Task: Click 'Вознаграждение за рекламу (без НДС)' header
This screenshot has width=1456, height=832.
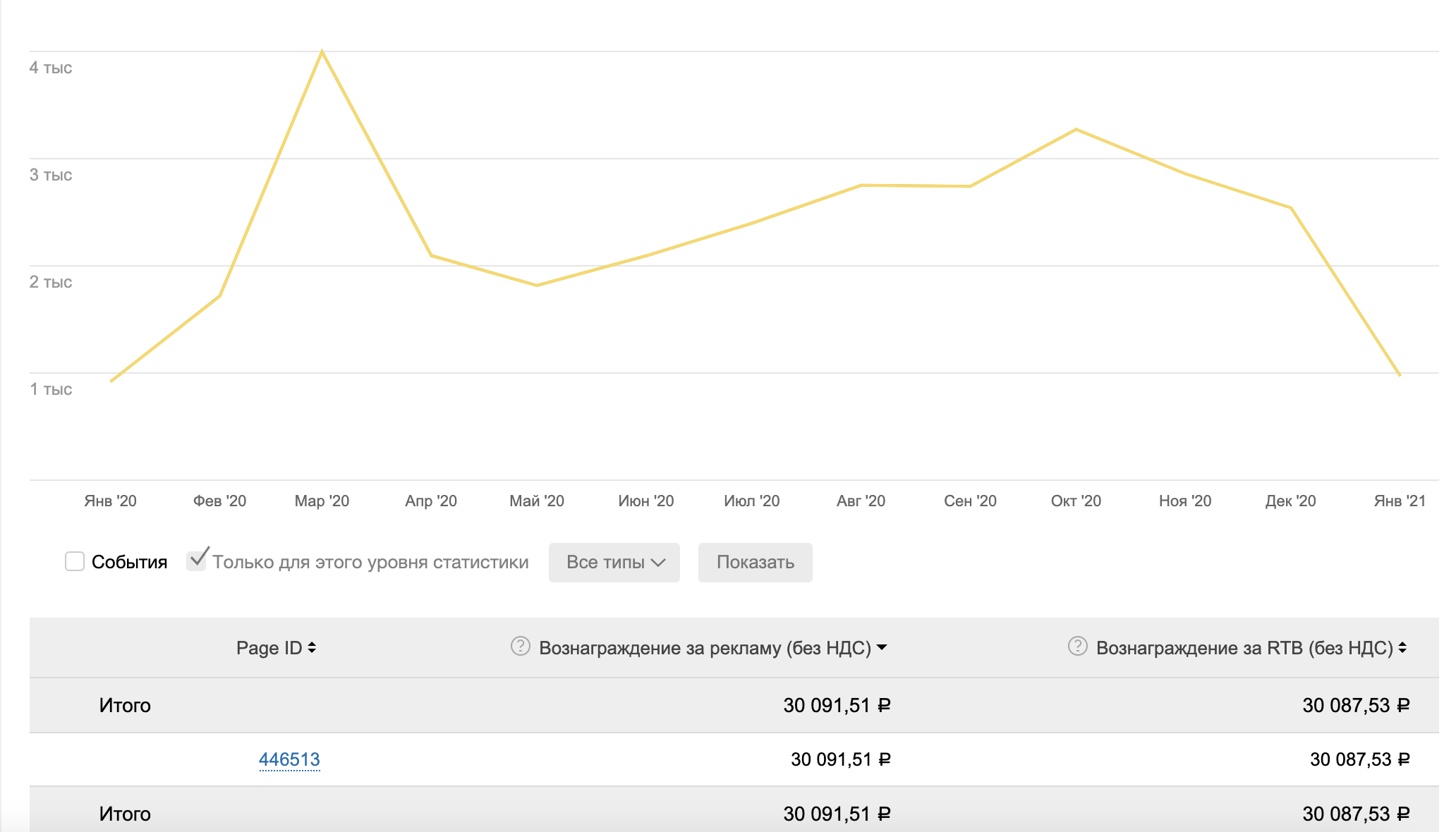Action: click(704, 648)
